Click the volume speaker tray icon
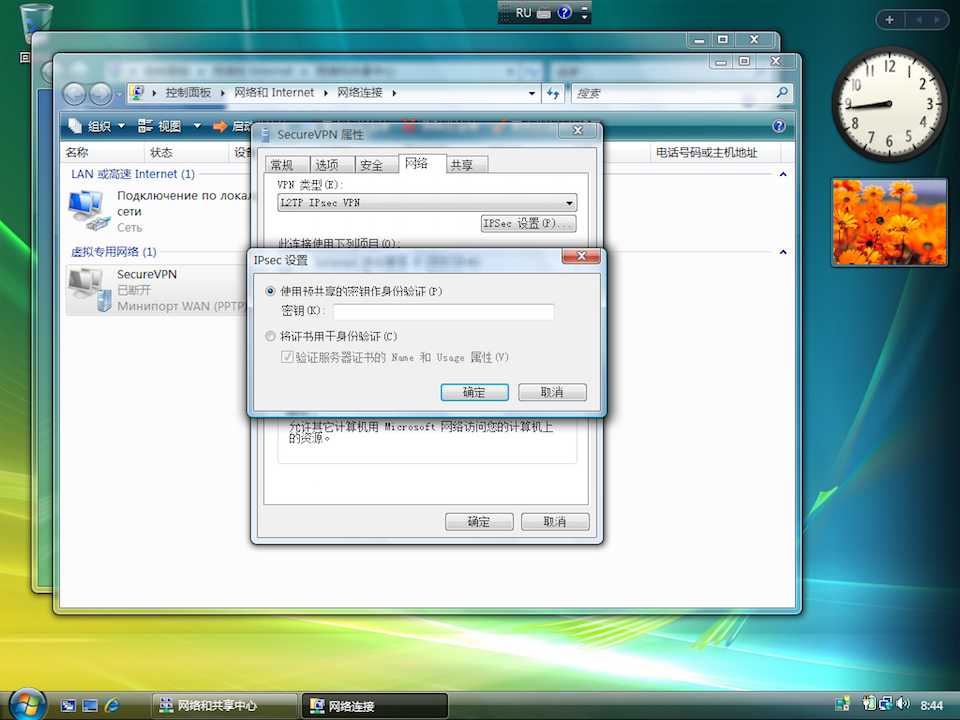 coord(904,704)
